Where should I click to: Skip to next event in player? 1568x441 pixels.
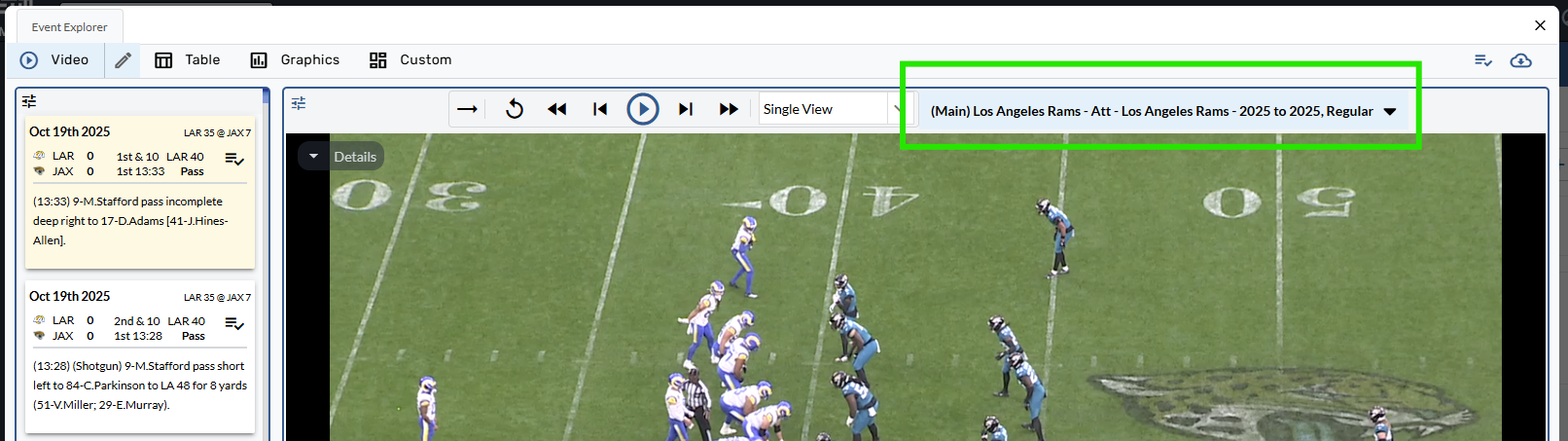(x=686, y=109)
